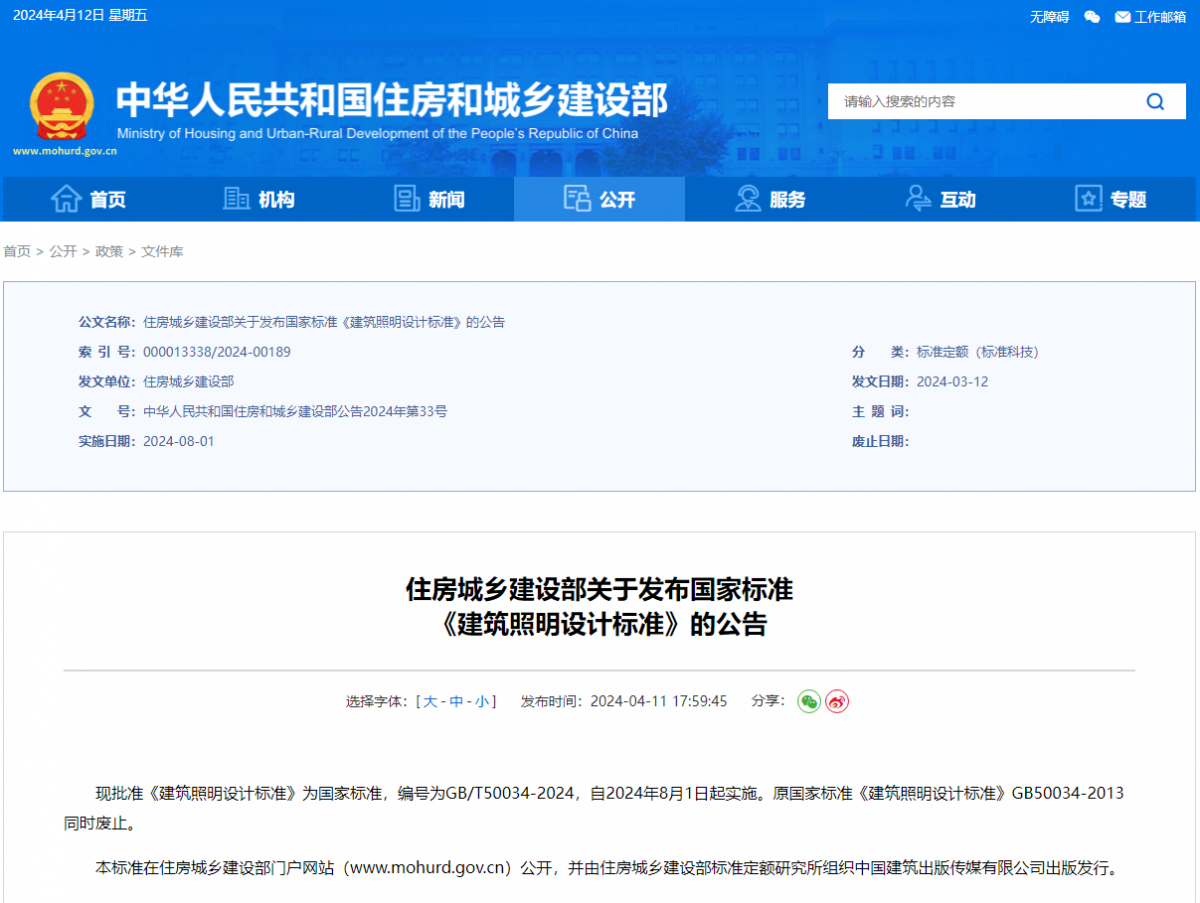This screenshot has width=1200, height=903.
Task: Open 文件库 breadcrumb link
Action: click(162, 251)
